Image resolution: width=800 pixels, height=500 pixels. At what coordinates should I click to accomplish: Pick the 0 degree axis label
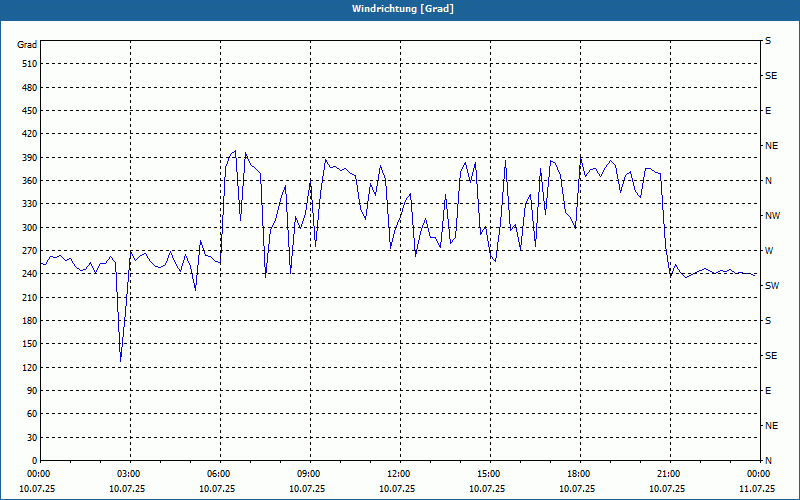pyautogui.click(x=34, y=461)
